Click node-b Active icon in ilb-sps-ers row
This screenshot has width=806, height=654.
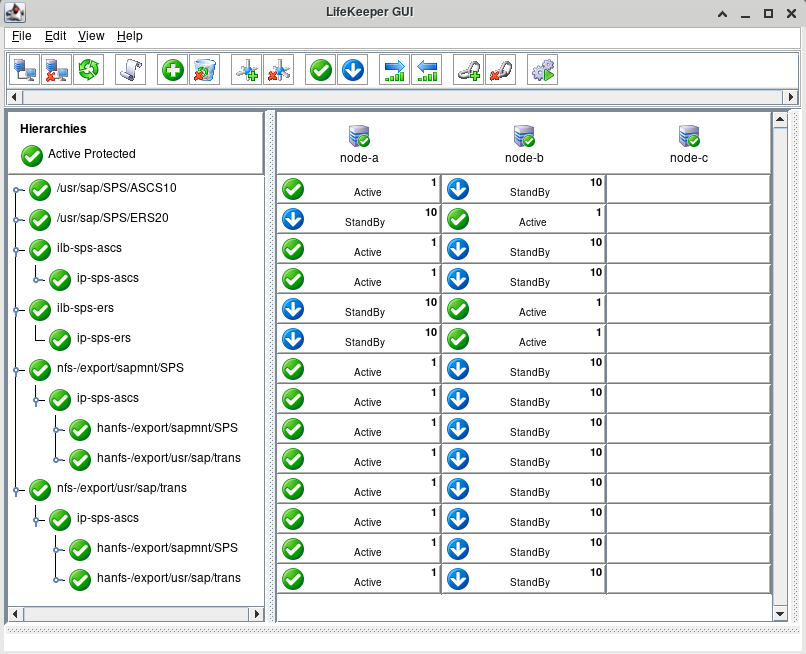(458, 309)
